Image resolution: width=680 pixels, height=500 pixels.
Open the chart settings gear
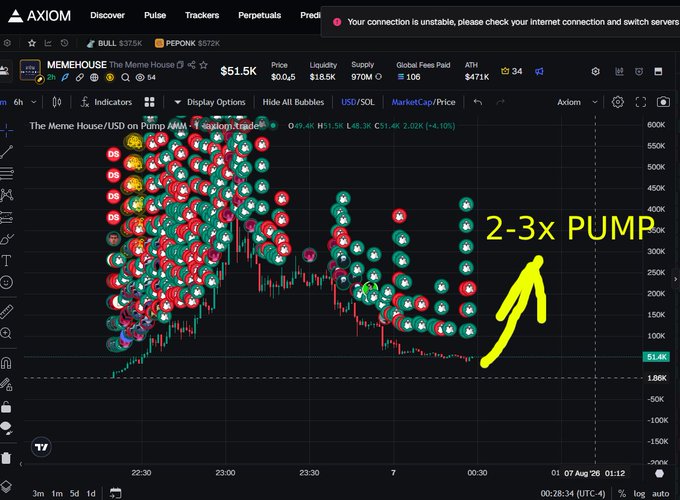[x=618, y=102]
